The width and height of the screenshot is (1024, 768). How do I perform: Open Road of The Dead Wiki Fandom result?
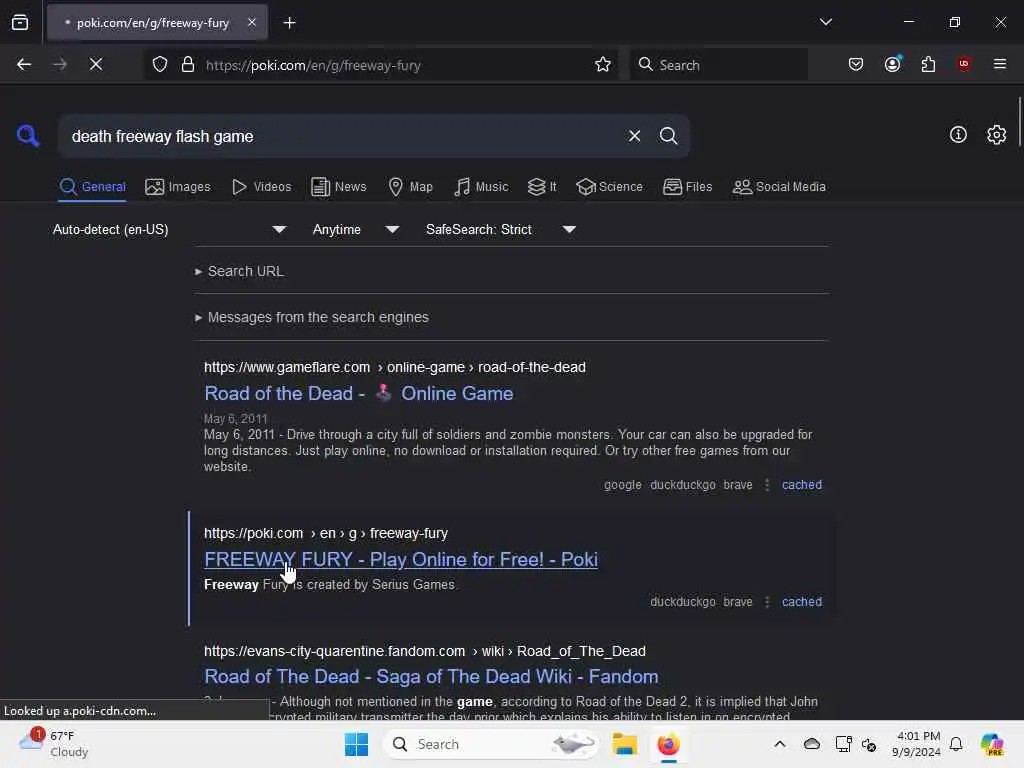[431, 677]
